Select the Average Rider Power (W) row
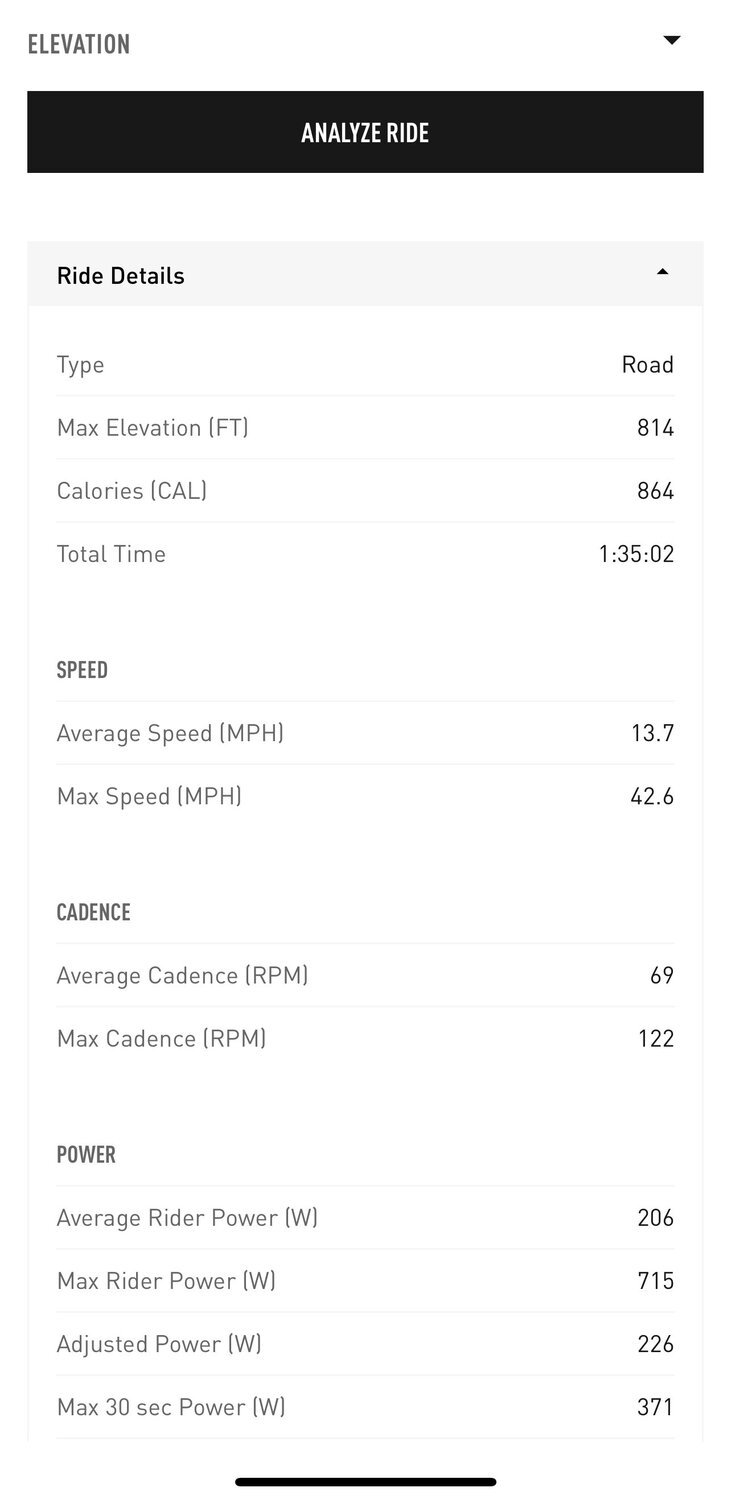Image resolution: width=731 pixels, height=1500 pixels. [x=365, y=1218]
